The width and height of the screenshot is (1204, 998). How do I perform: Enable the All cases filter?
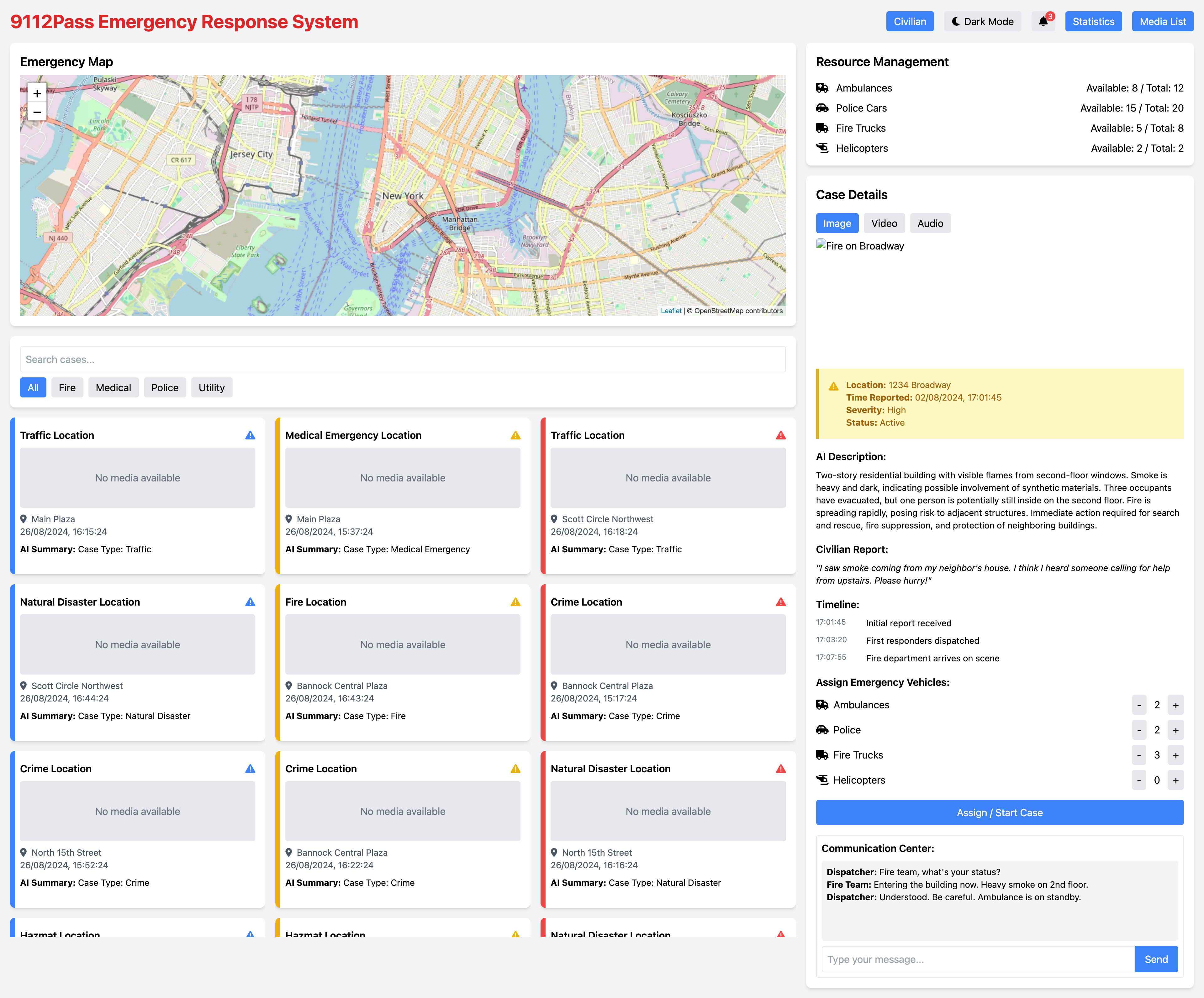pyautogui.click(x=33, y=388)
